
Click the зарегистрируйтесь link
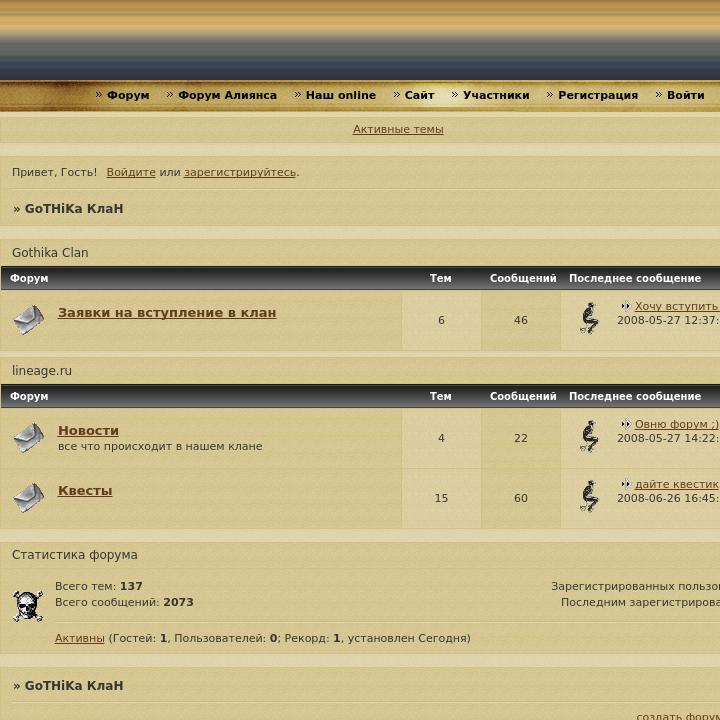pos(240,172)
